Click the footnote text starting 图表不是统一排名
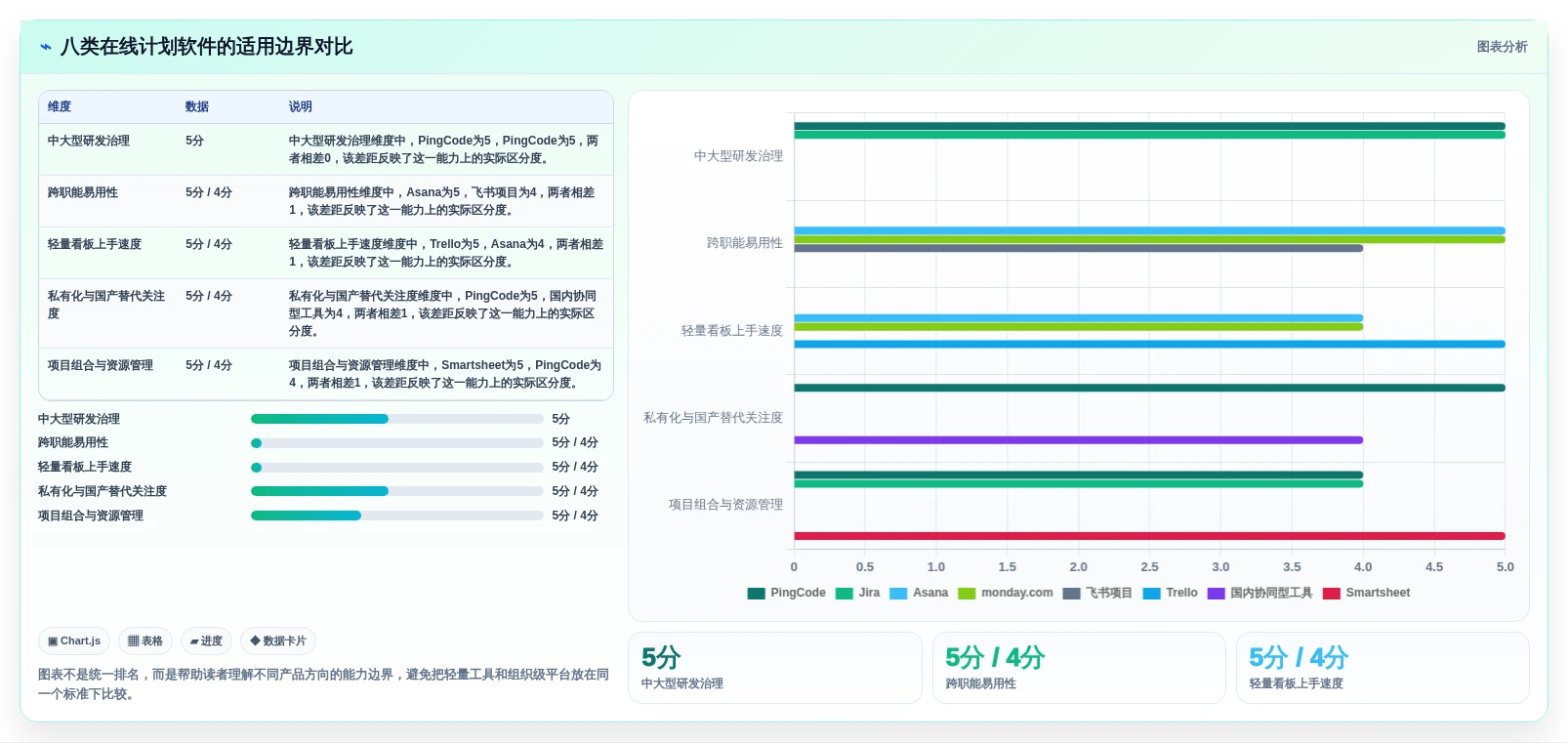The height and width of the screenshot is (743, 1568). [323, 684]
